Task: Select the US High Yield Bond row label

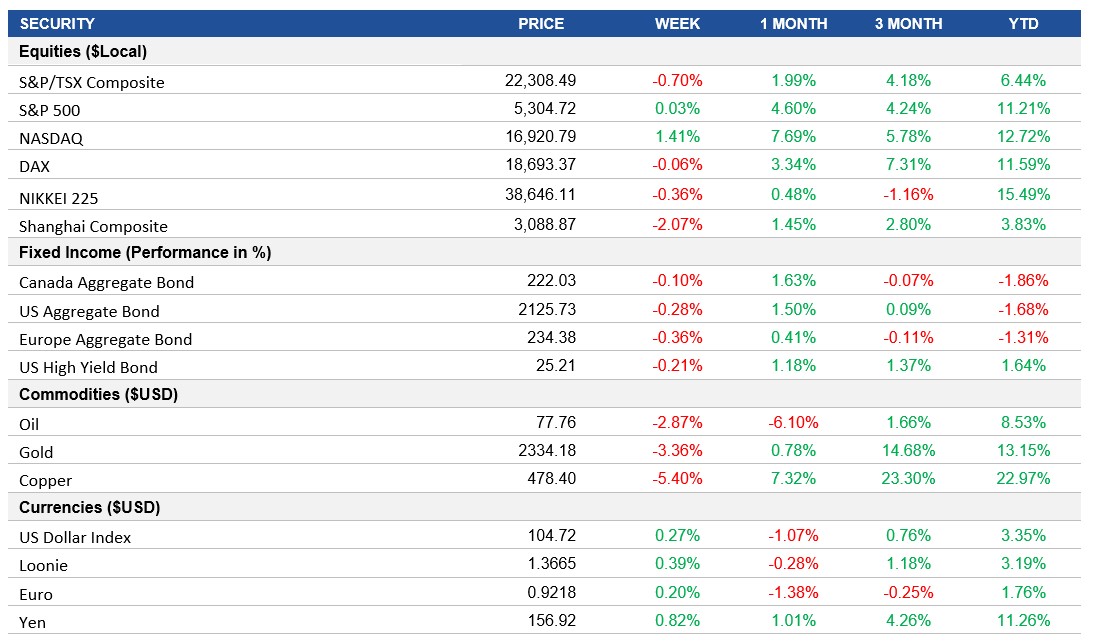Action: (x=86, y=367)
